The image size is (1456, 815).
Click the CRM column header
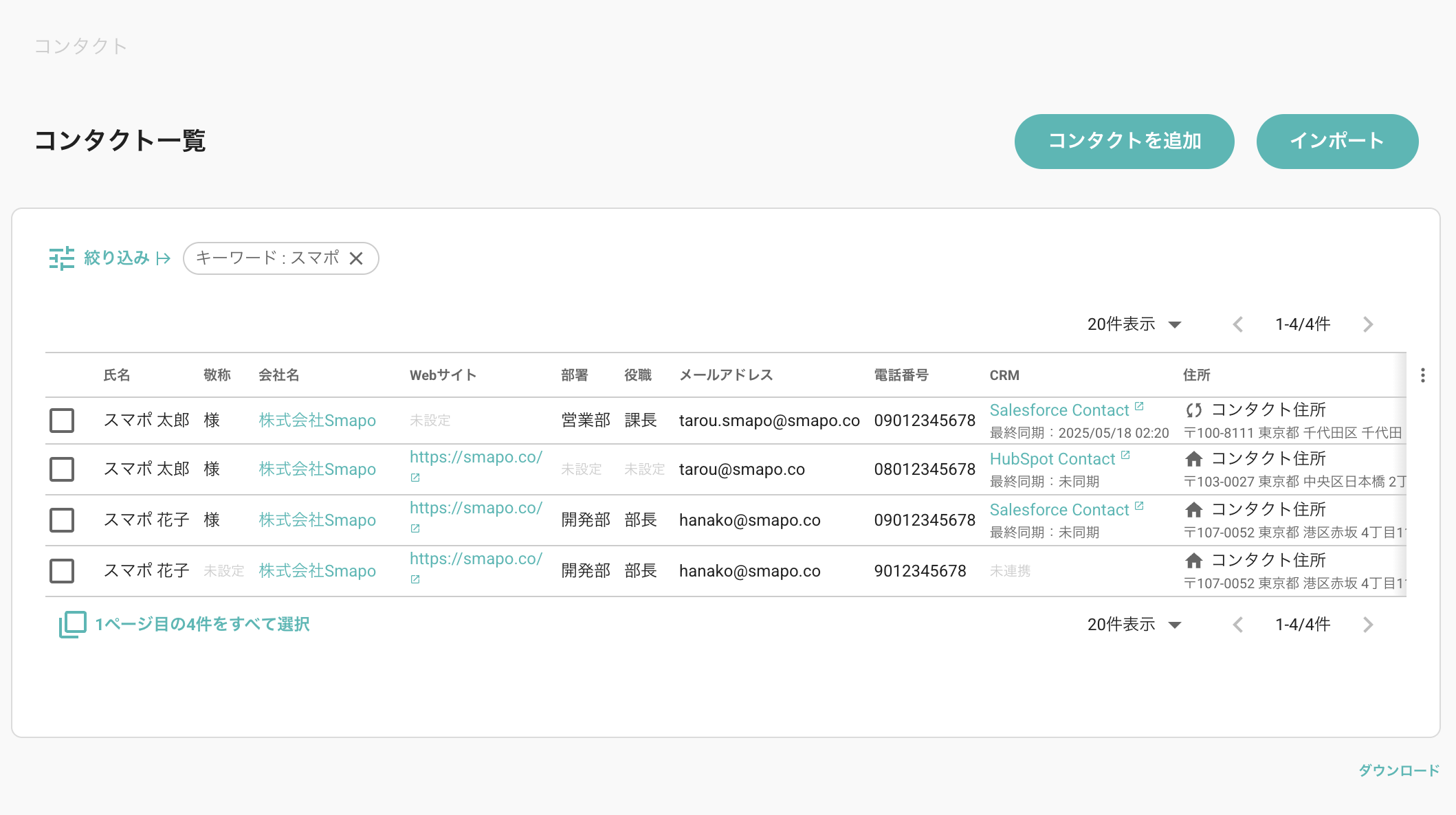point(1004,375)
